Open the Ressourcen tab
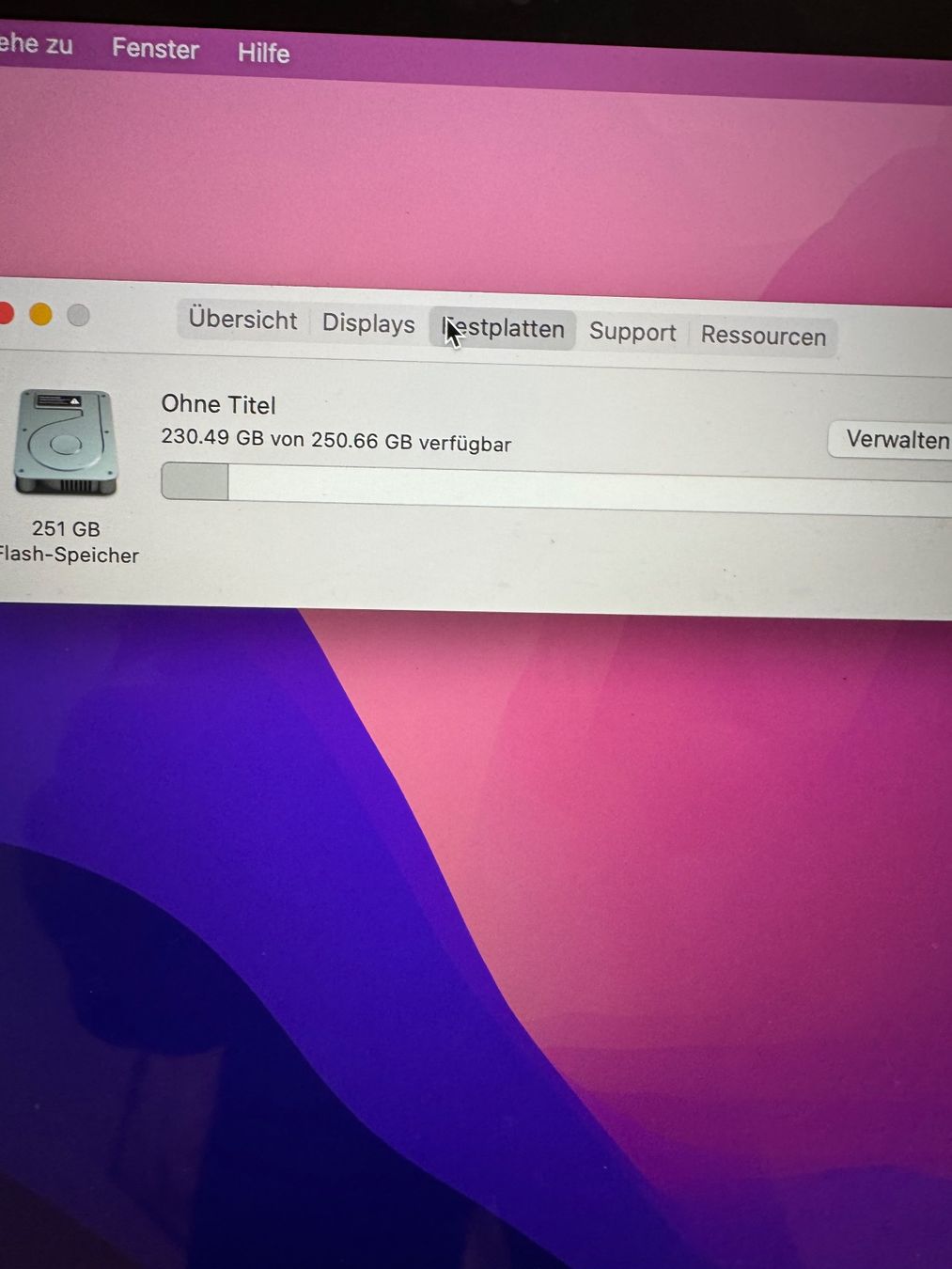The height and width of the screenshot is (1269, 952). pyautogui.click(x=763, y=336)
